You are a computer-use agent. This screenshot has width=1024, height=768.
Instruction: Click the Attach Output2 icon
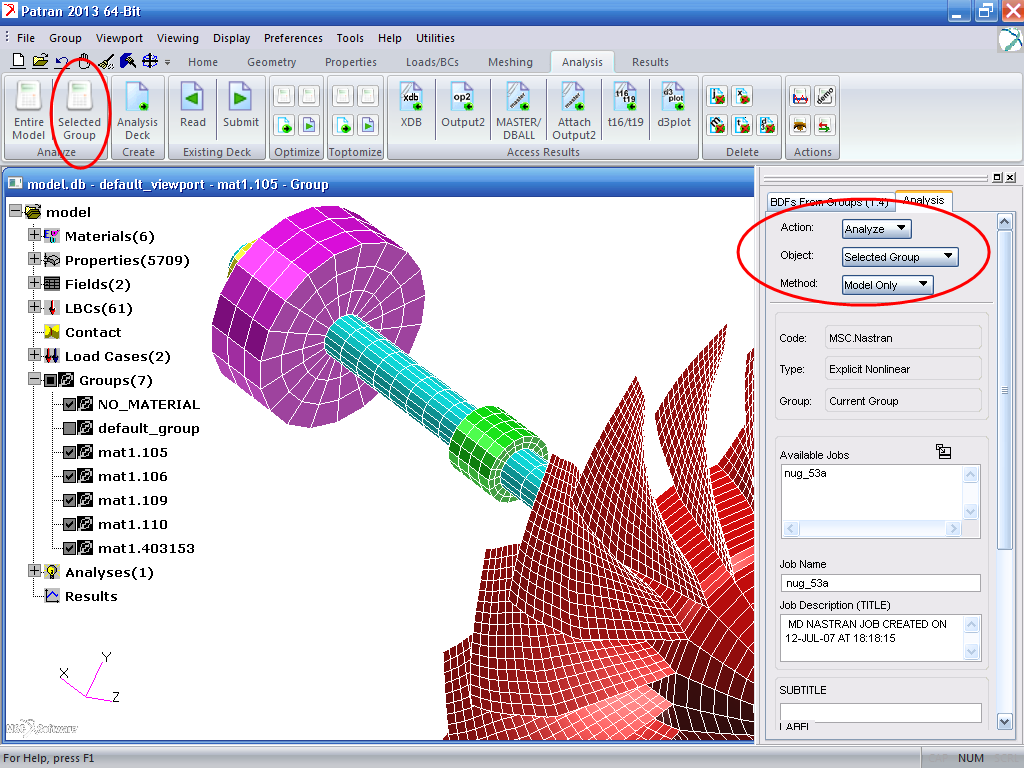click(x=573, y=110)
